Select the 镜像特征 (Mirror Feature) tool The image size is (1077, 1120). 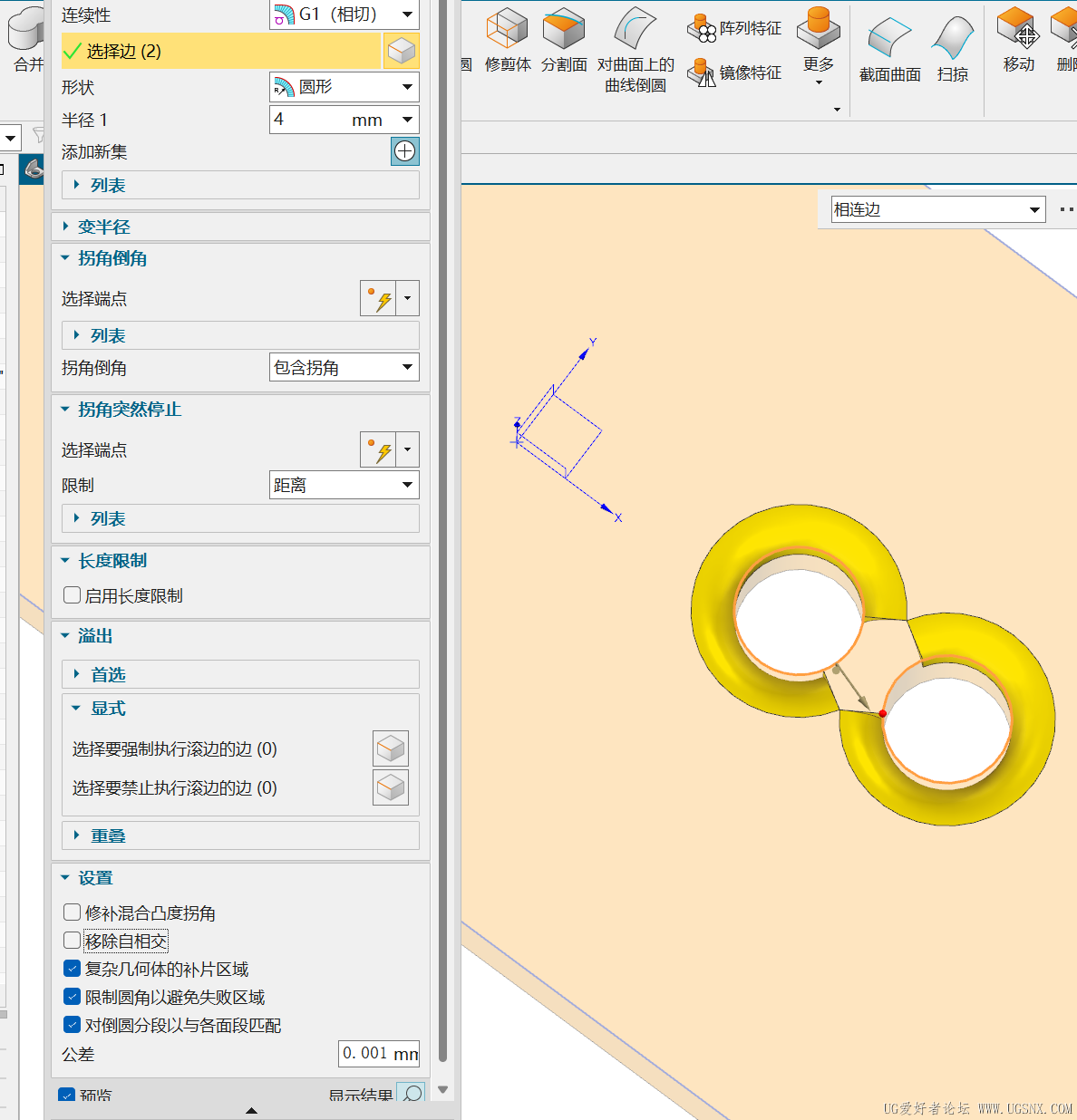[734, 72]
